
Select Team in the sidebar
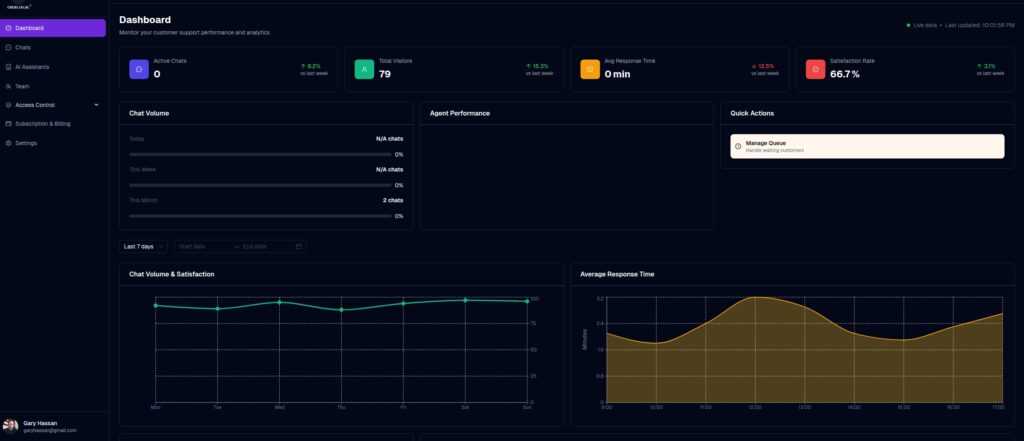(x=53, y=86)
